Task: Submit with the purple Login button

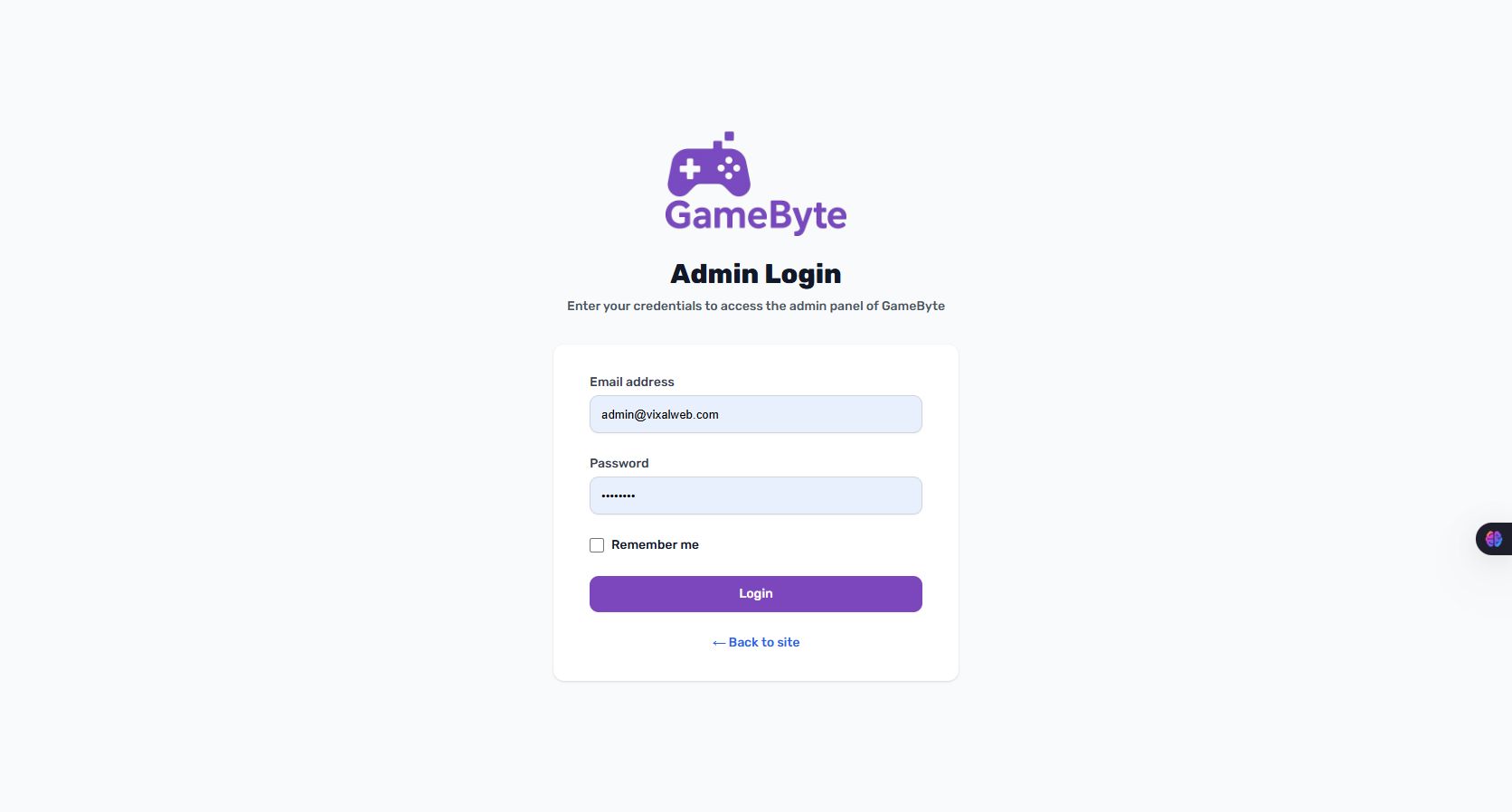Action: 756,594
